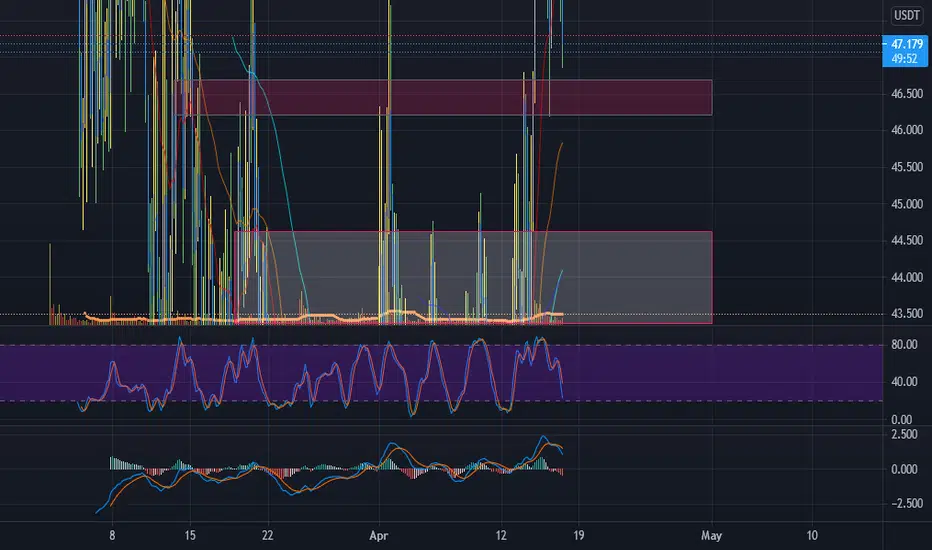Click the 46.500 price axis label
The width and height of the screenshot is (932, 550).
tap(907, 94)
